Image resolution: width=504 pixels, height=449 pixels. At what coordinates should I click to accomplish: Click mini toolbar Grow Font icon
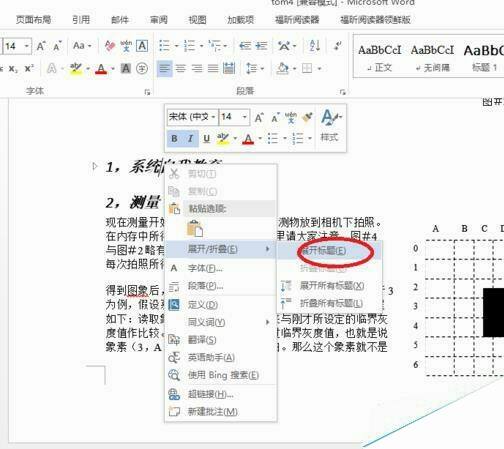259,118
